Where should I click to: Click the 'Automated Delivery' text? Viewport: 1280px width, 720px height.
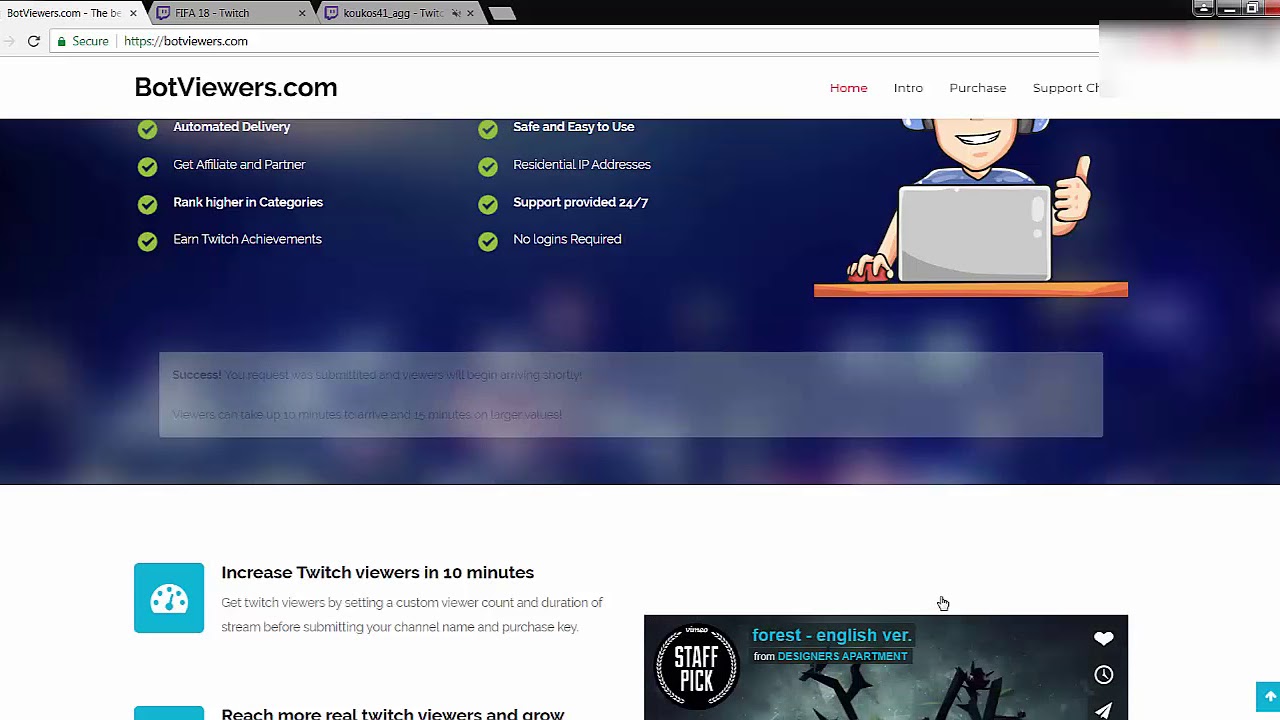(231, 127)
